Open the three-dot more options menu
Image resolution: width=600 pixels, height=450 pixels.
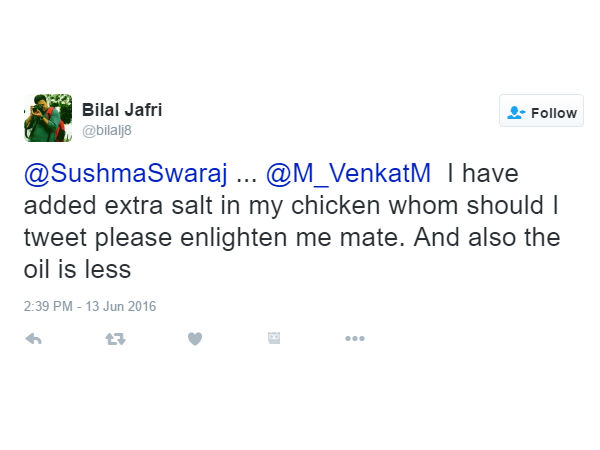coord(355,339)
